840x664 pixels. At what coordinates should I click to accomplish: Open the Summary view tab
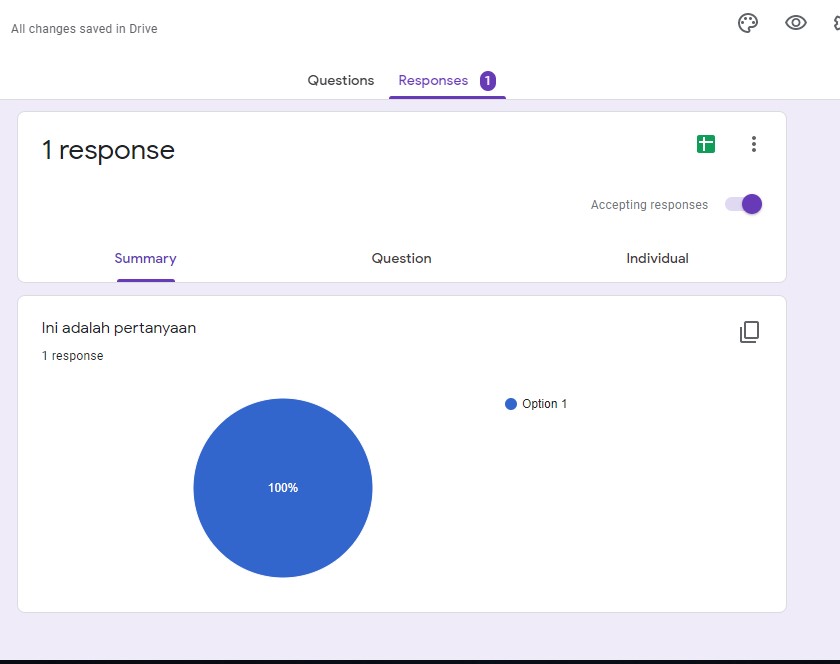pyautogui.click(x=145, y=258)
